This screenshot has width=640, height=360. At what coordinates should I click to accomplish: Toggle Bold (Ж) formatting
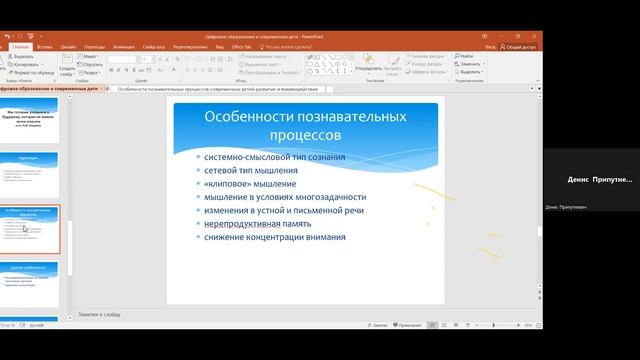(111, 70)
